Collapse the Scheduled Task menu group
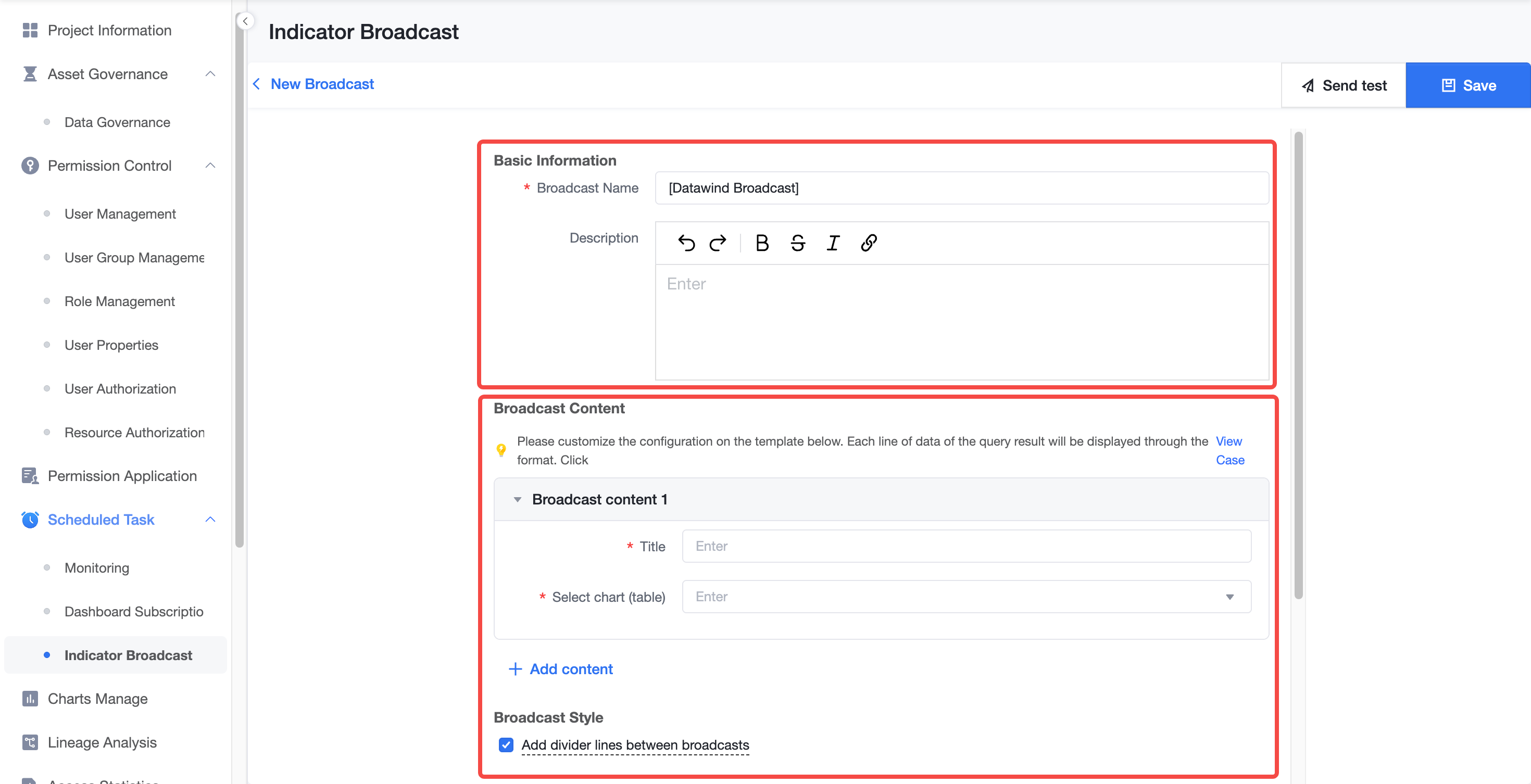This screenshot has width=1531, height=784. click(210, 520)
